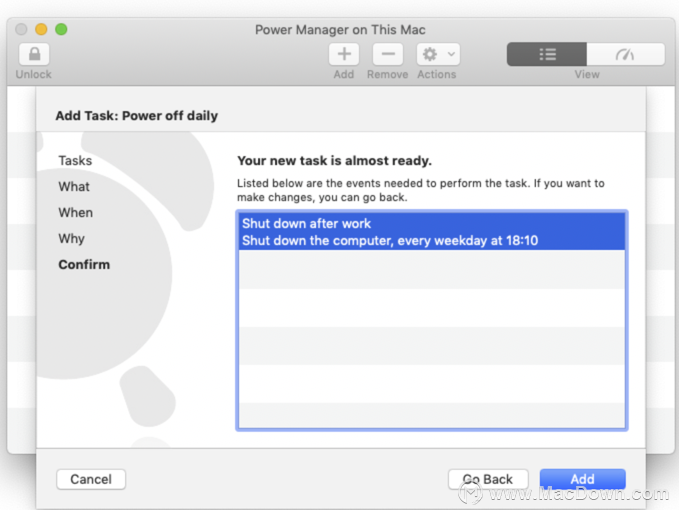Switch to gauge view icon

[x=625, y=55]
